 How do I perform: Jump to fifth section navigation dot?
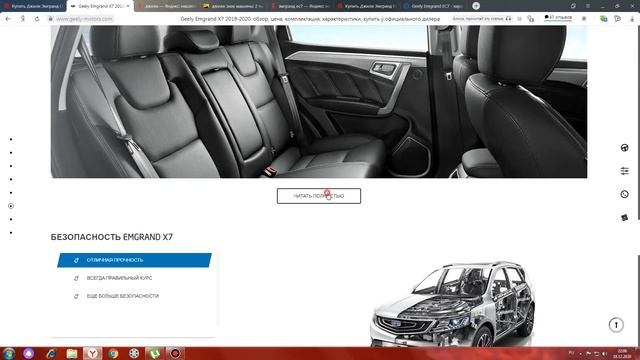(11, 193)
